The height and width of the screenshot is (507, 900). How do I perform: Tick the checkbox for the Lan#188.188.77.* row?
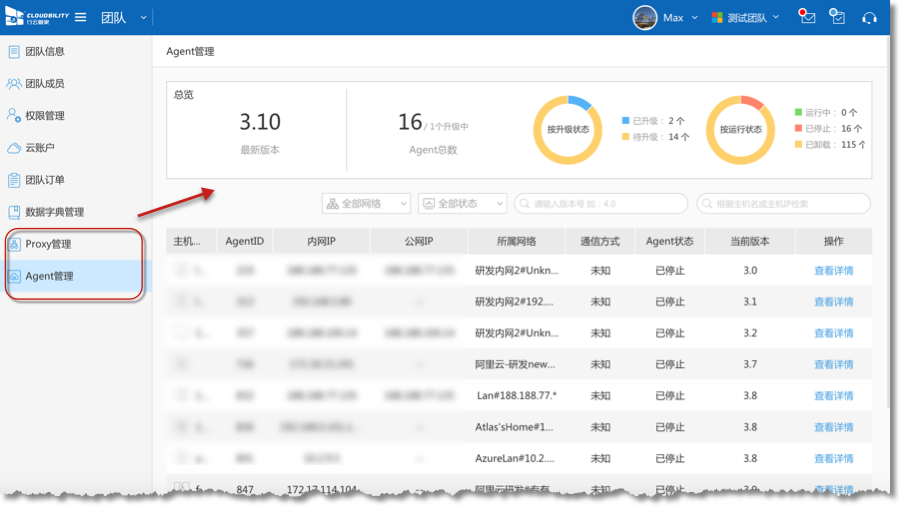point(181,396)
